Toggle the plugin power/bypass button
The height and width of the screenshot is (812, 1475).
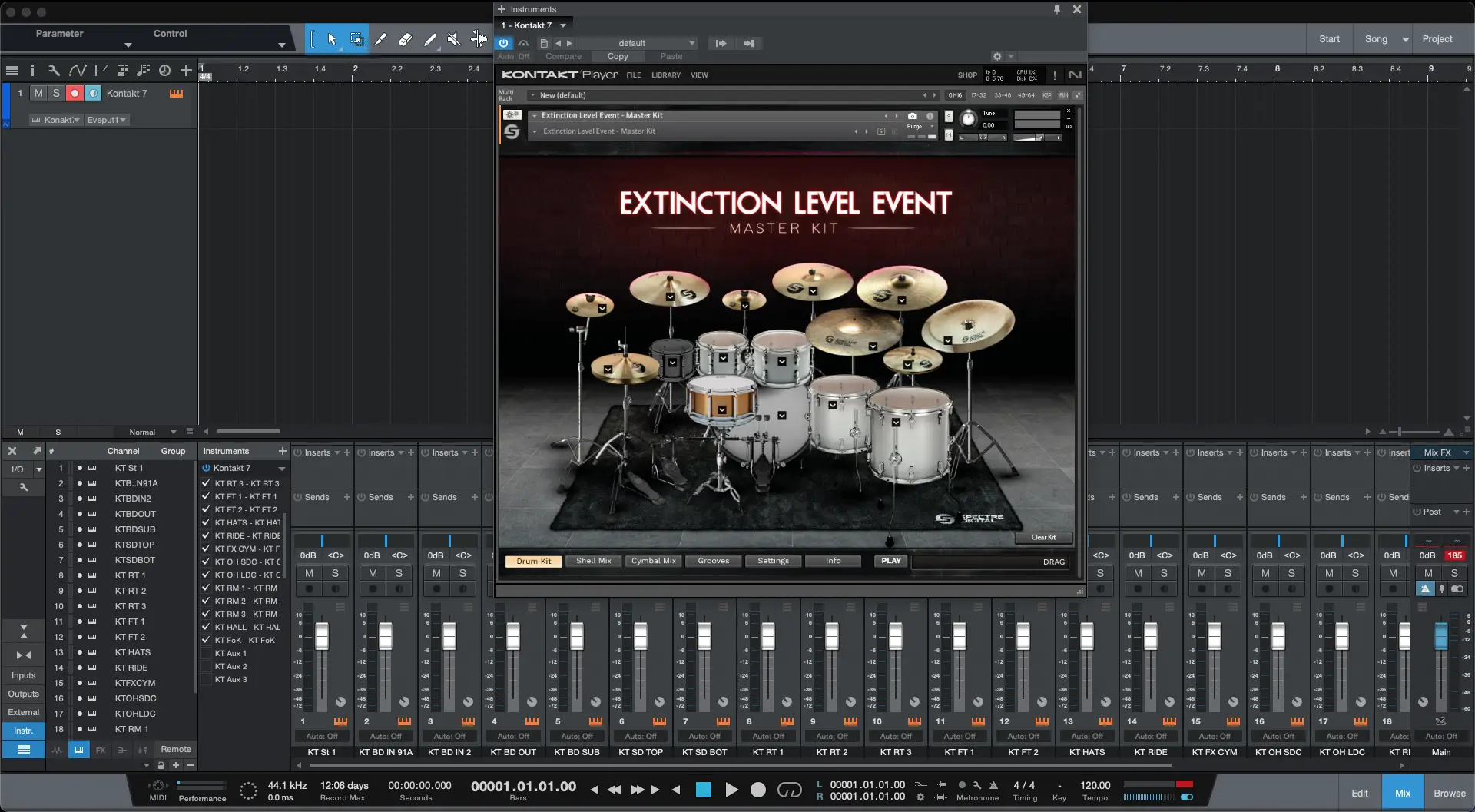503,43
